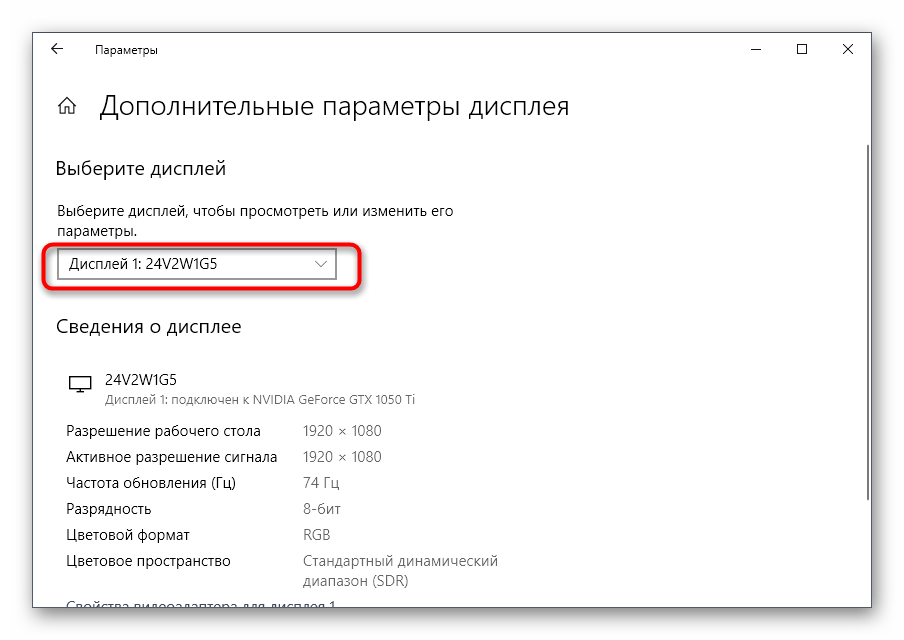This screenshot has height=640, width=904.
Task: Click the 74 Гц refresh rate value
Action: click(320, 483)
